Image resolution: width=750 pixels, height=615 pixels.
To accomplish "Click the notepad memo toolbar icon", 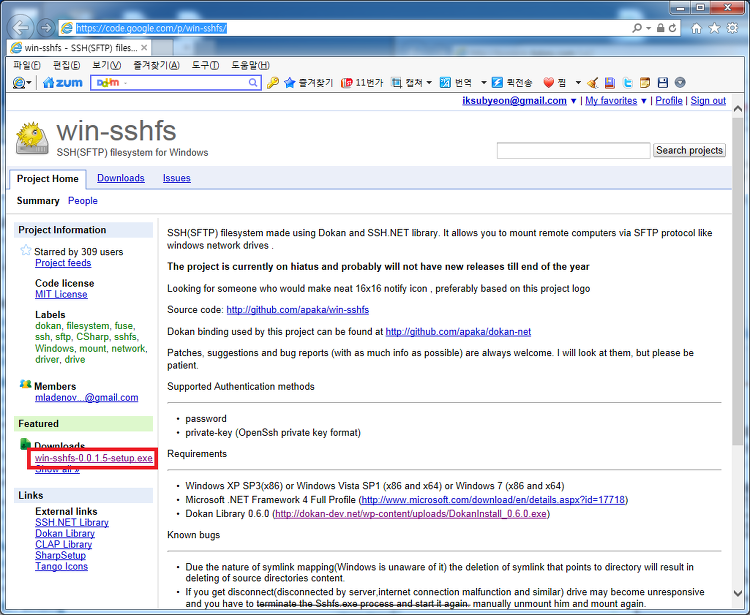I will click(x=645, y=83).
